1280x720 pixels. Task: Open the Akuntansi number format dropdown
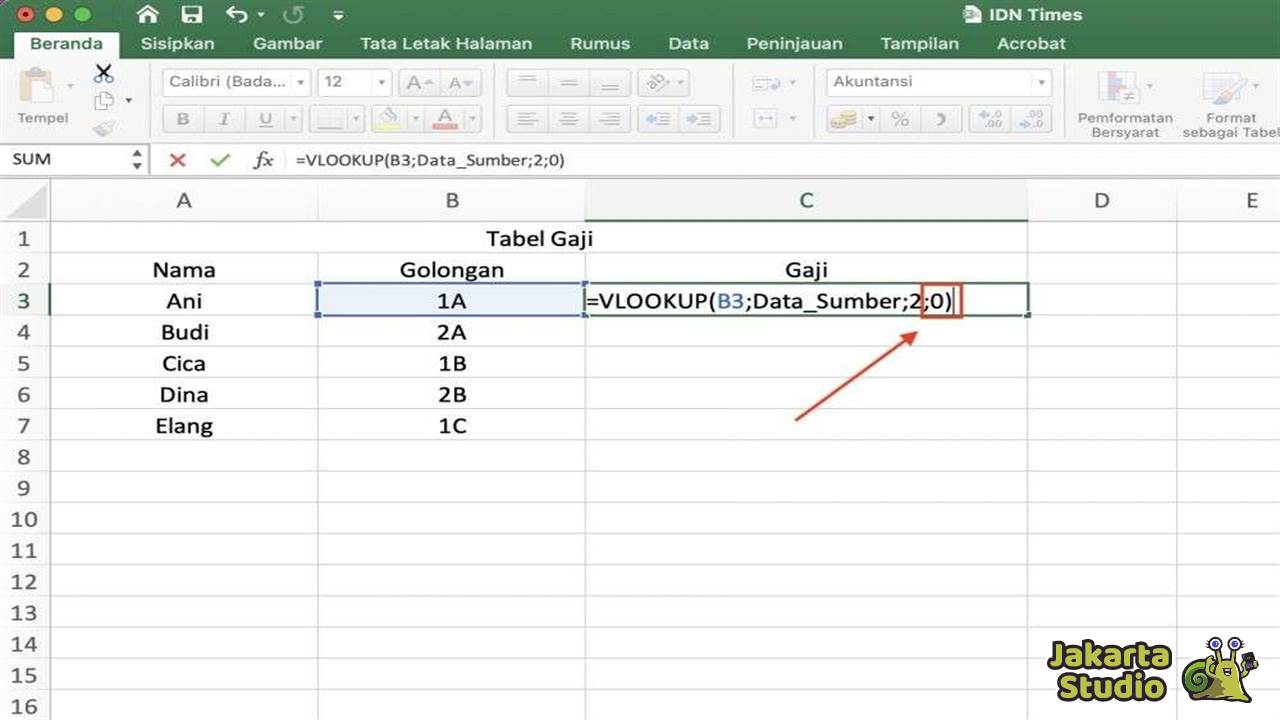click(1042, 82)
